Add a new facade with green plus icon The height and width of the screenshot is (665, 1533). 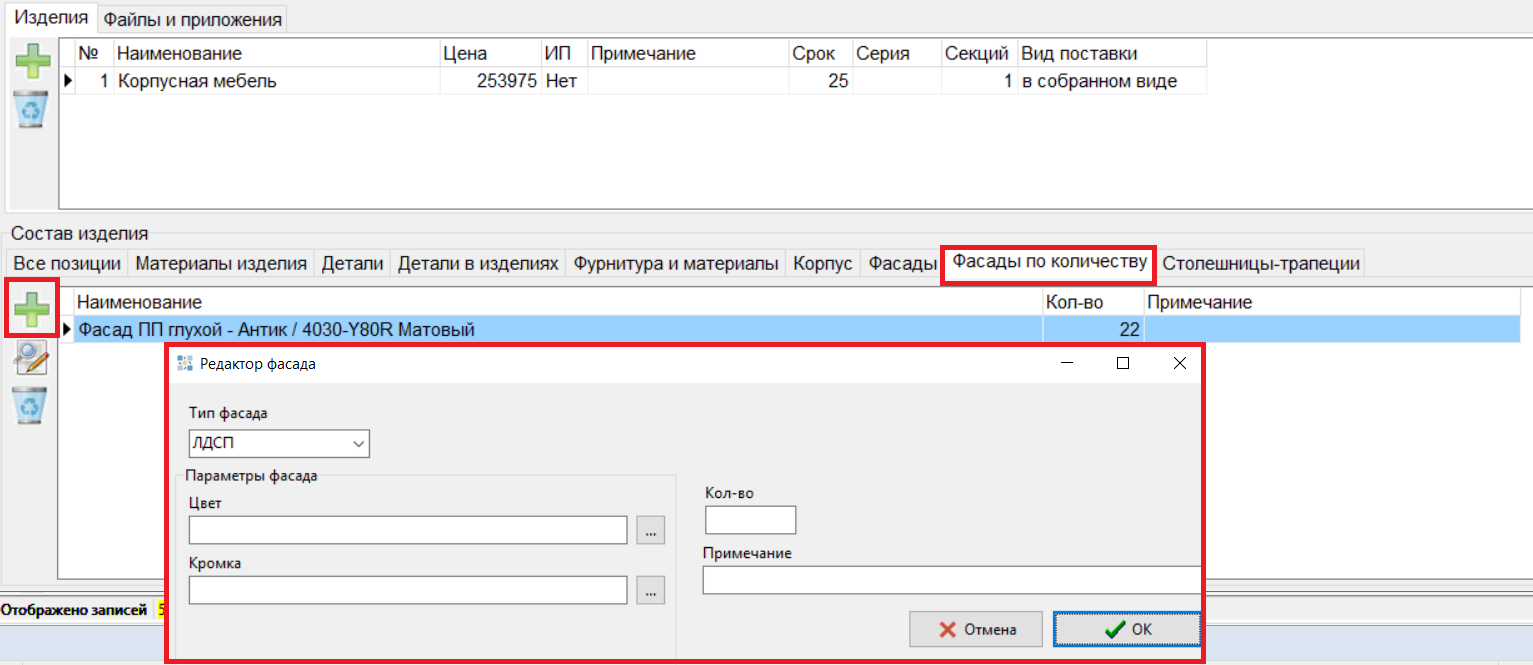point(32,308)
